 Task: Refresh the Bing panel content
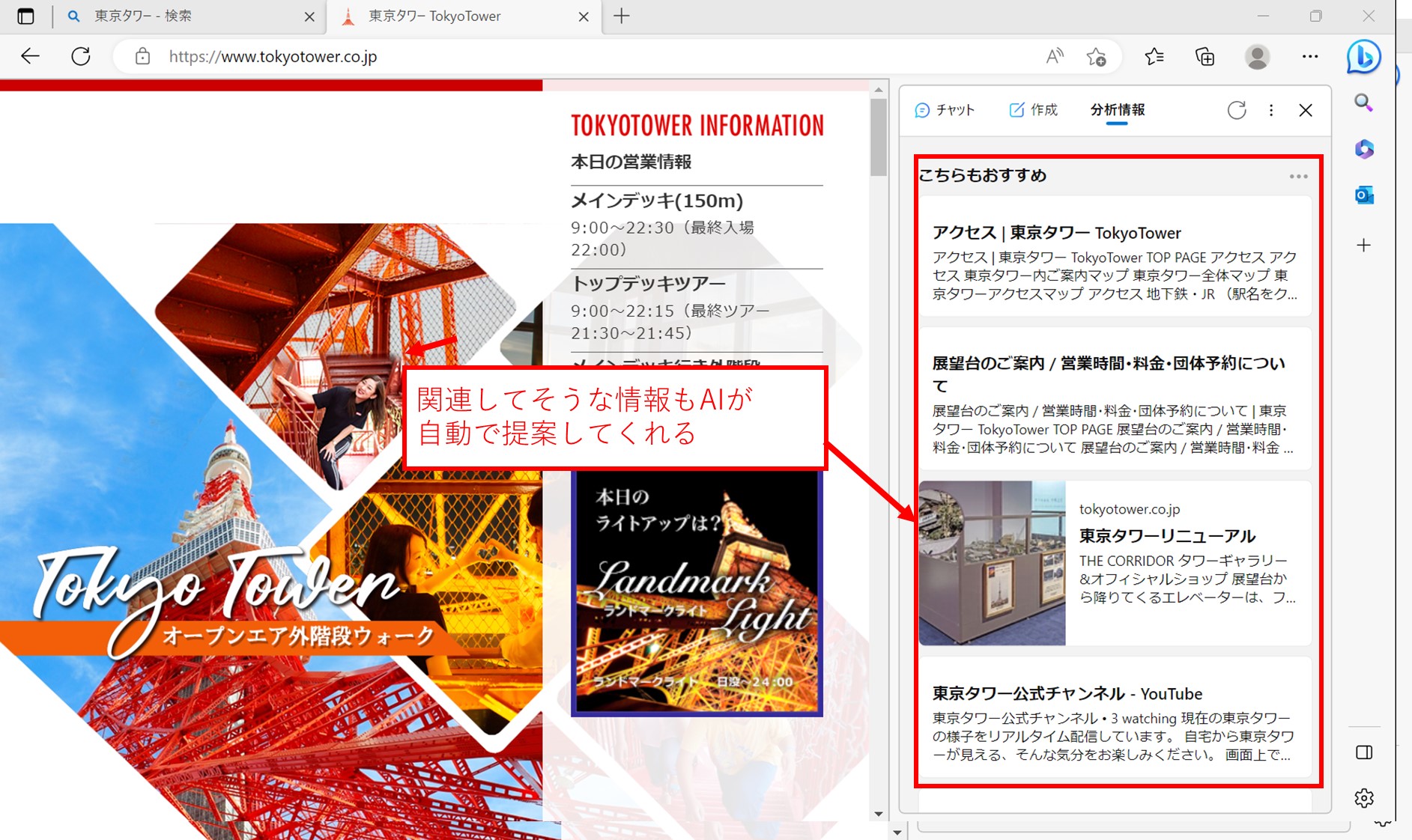click(1237, 110)
